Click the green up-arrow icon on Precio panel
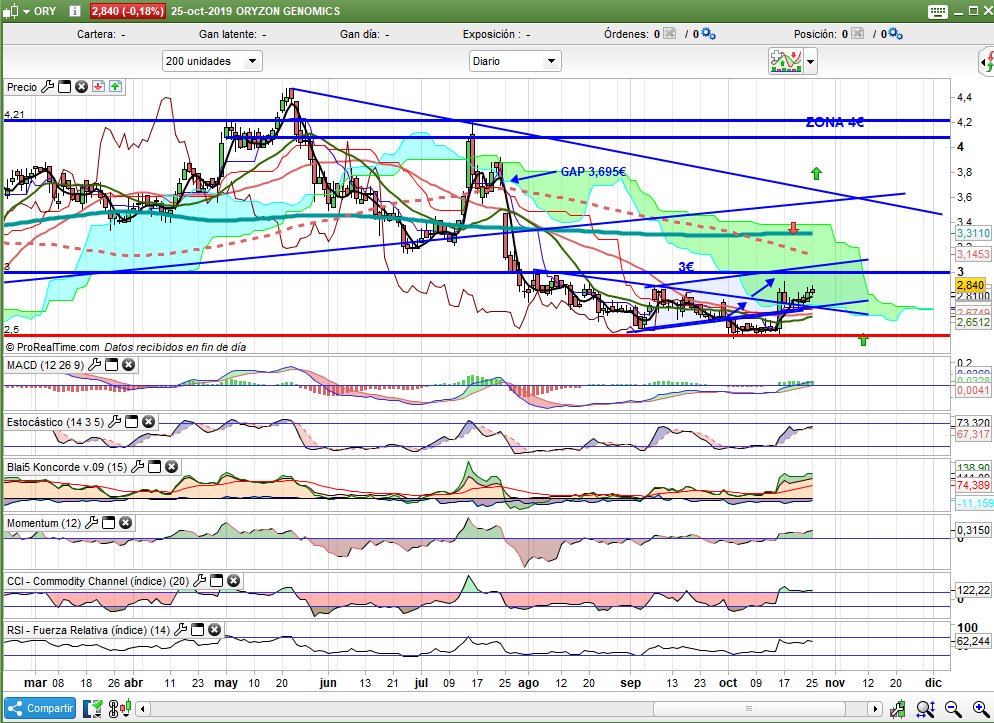 [115, 87]
